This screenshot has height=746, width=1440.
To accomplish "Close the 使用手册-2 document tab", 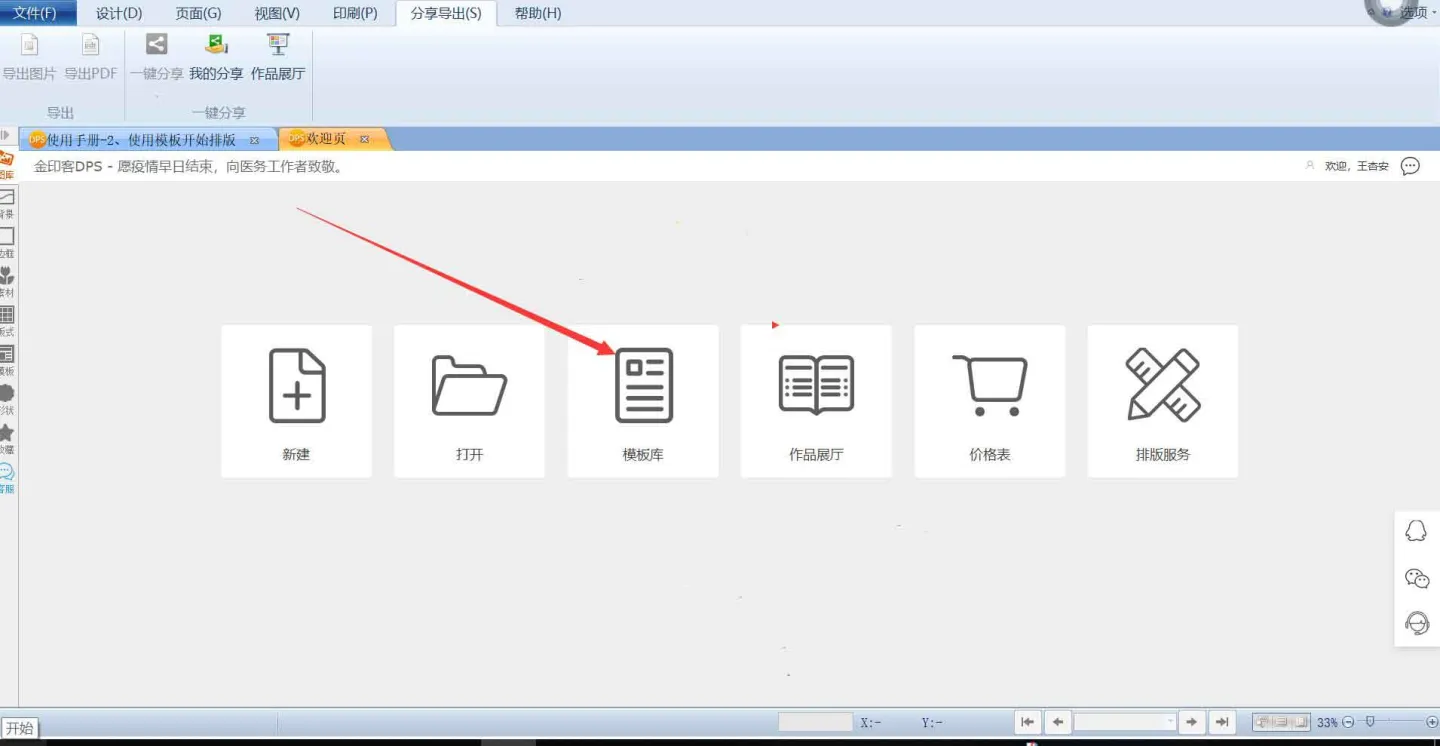I will pos(254,140).
